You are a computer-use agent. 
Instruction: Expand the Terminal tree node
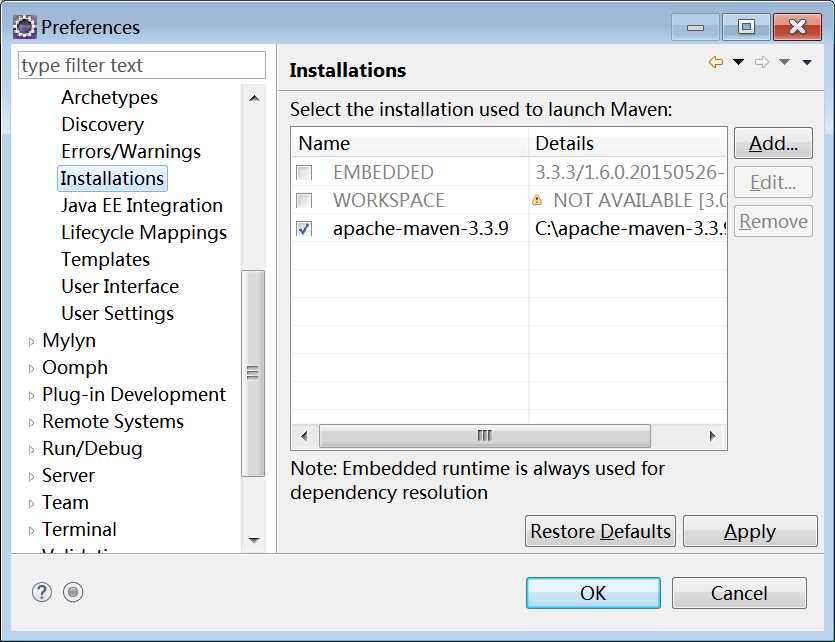tap(31, 531)
